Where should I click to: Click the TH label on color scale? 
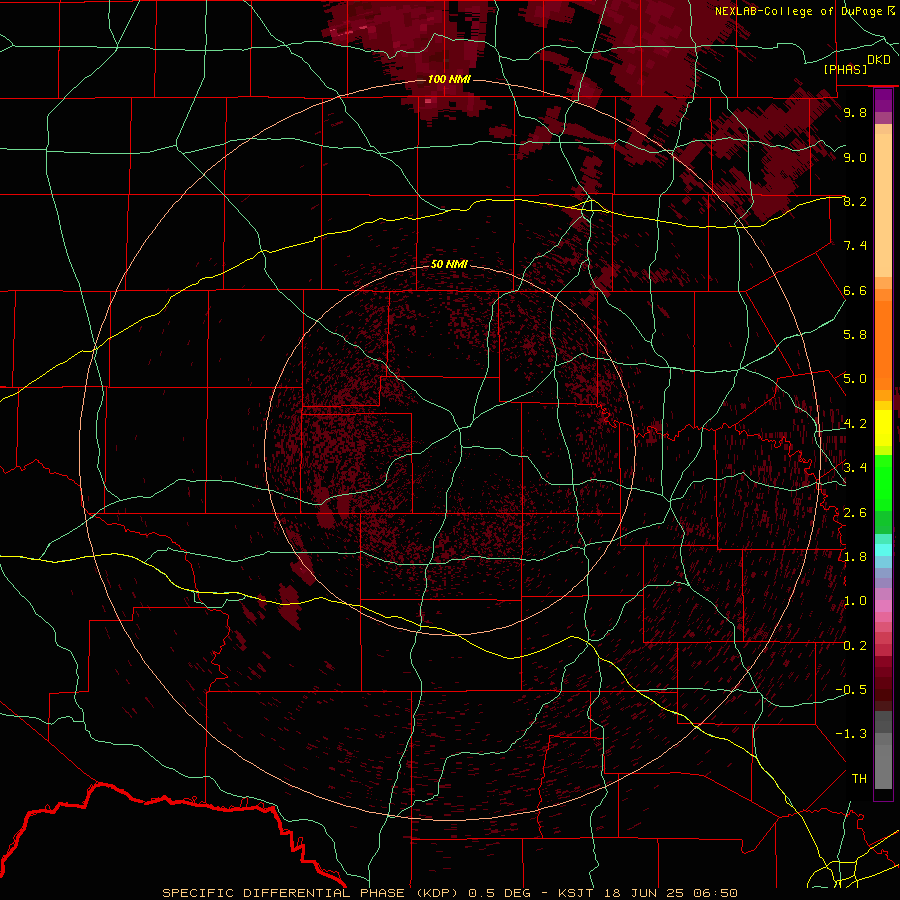click(859, 779)
